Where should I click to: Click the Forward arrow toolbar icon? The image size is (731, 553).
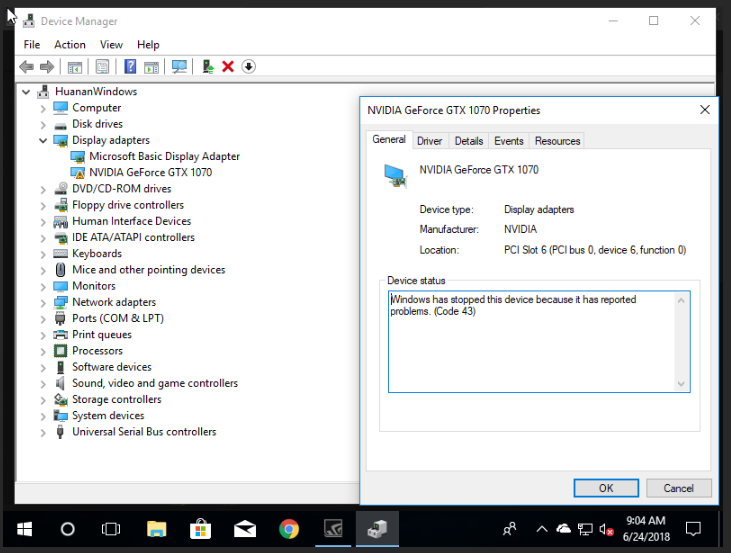(47, 67)
